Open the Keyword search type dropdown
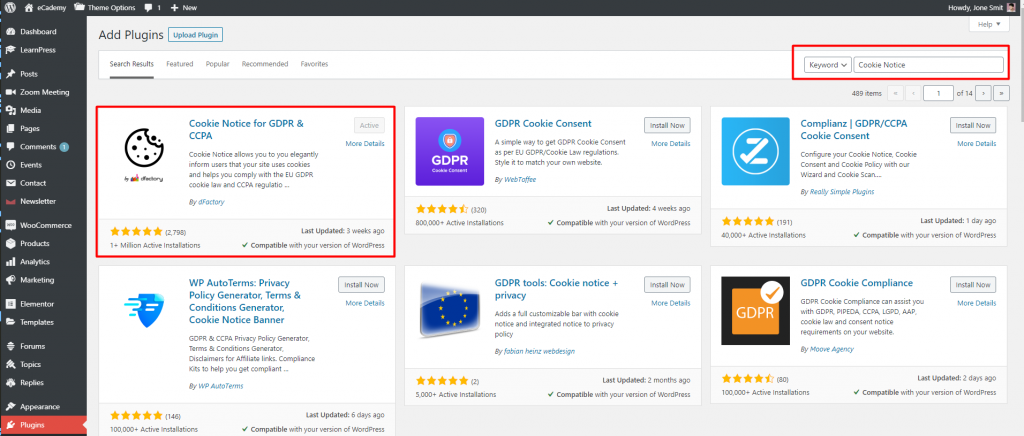1024x436 pixels. coord(827,64)
